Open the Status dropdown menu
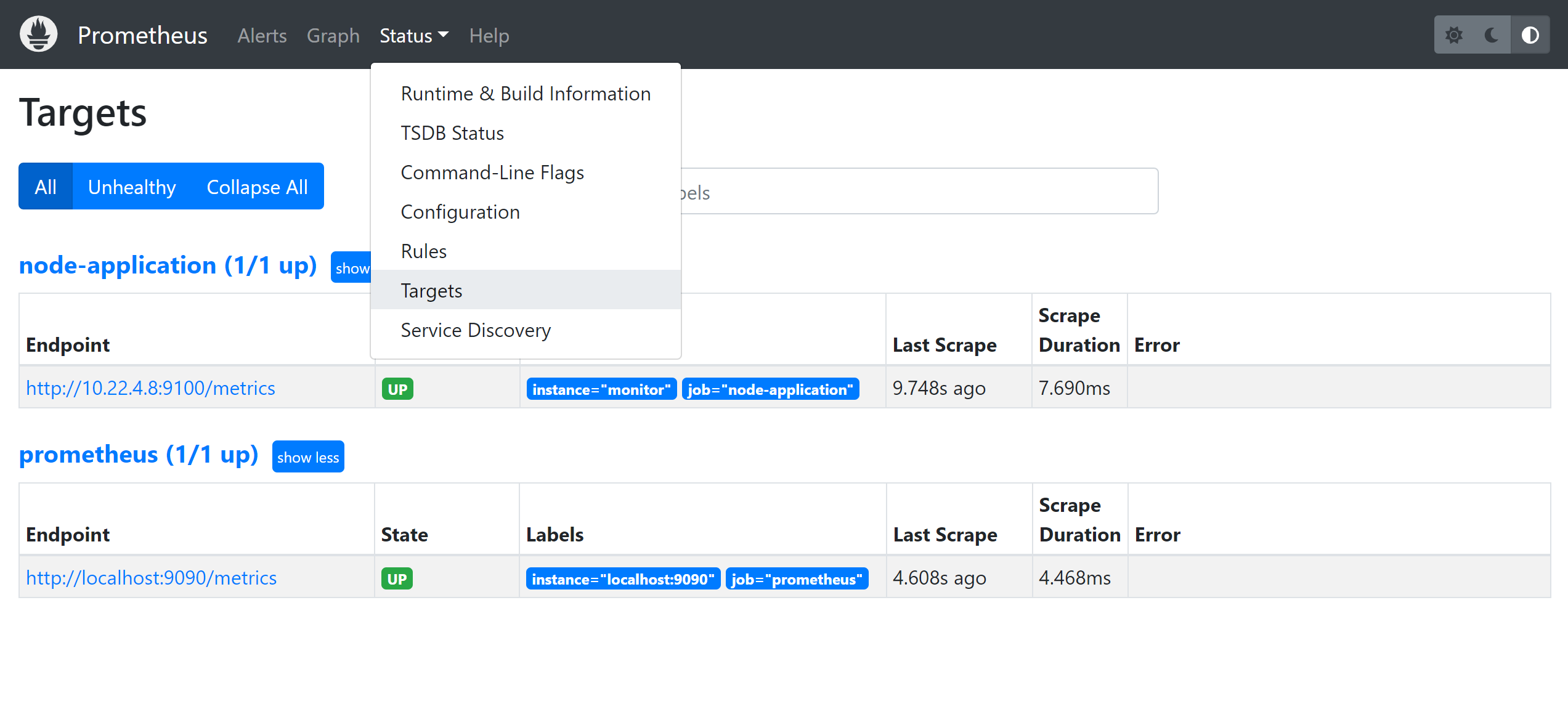This screenshot has width=1568, height=701. tap(414, 36)
